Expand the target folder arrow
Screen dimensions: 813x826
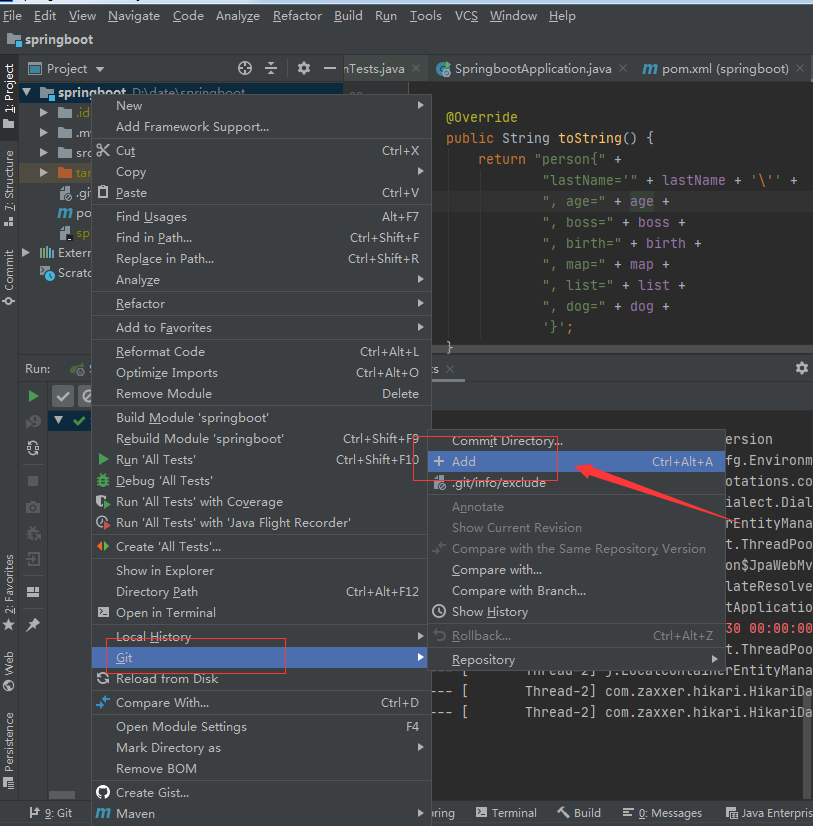[44, 172]
